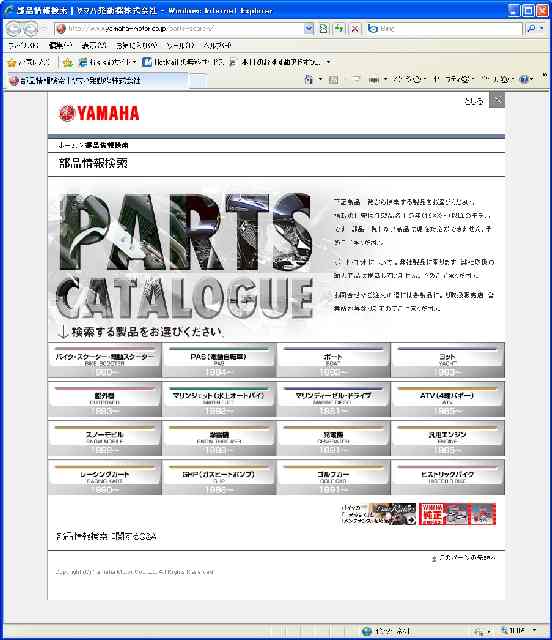Open the 表示 (View) menu

tap(93, 45)
